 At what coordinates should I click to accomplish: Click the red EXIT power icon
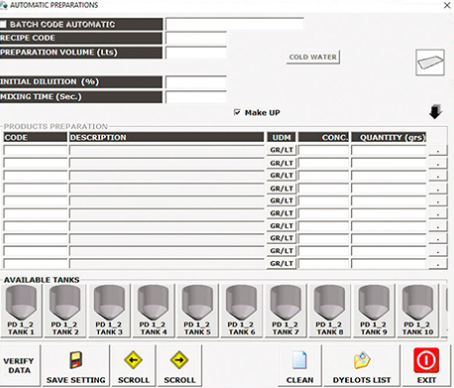point(426,360)
